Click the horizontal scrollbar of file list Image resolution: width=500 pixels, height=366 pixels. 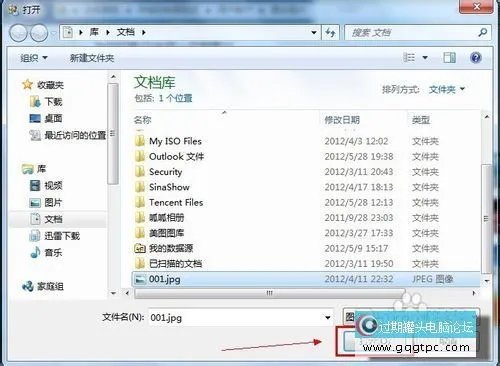(269, 293)
